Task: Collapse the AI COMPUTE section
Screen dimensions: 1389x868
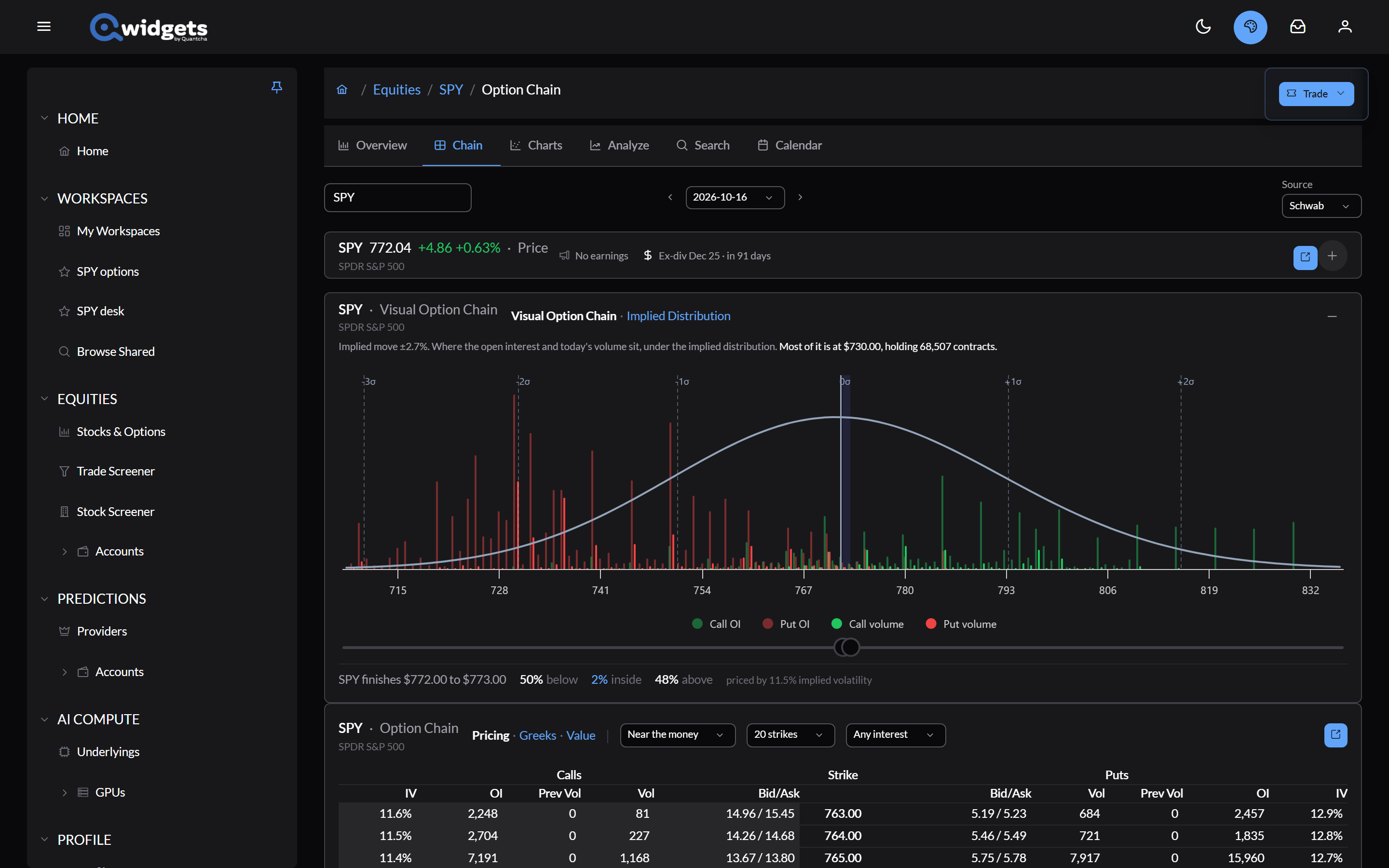Action: [x=44, y=719]
